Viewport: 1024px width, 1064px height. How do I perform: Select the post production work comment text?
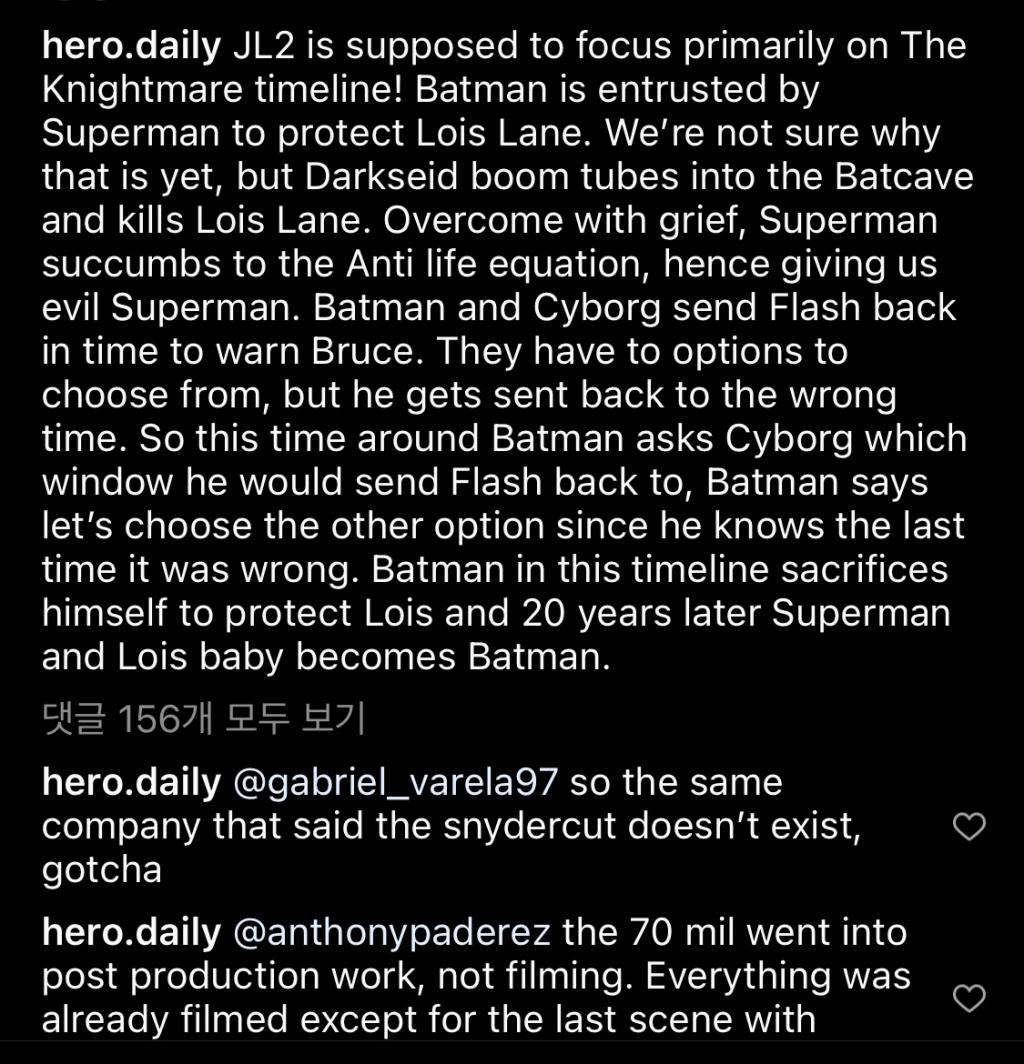click(x=476, y=976)
